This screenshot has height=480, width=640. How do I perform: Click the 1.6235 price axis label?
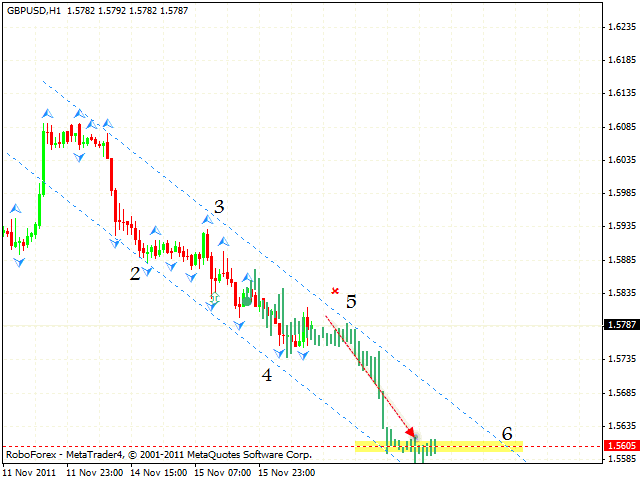[x=621, y=29]
